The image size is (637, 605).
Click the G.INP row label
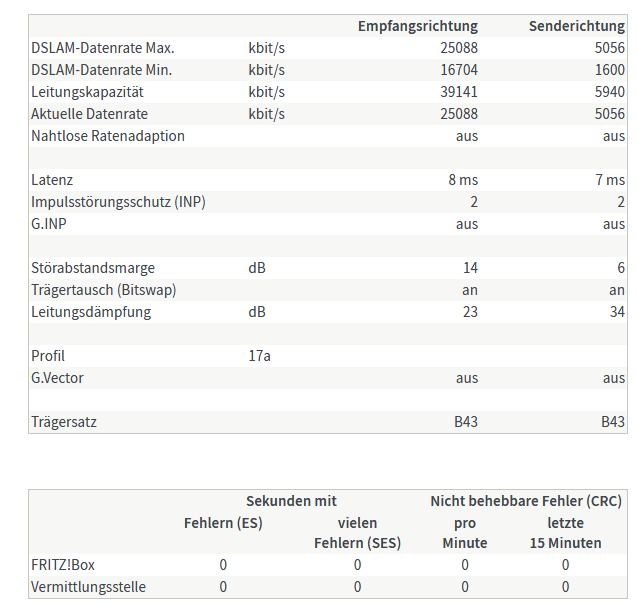(x=49, y=224)
